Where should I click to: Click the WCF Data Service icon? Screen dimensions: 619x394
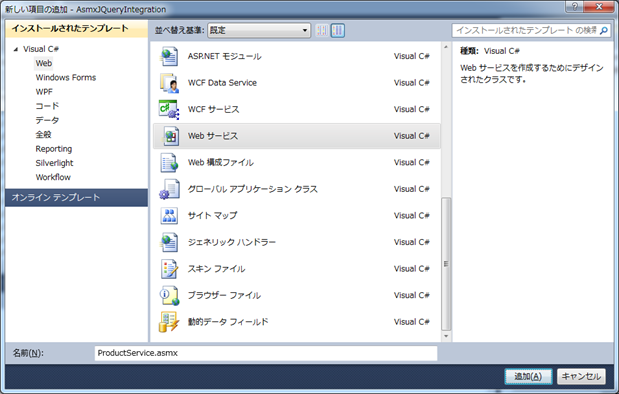tap(169, 83)
